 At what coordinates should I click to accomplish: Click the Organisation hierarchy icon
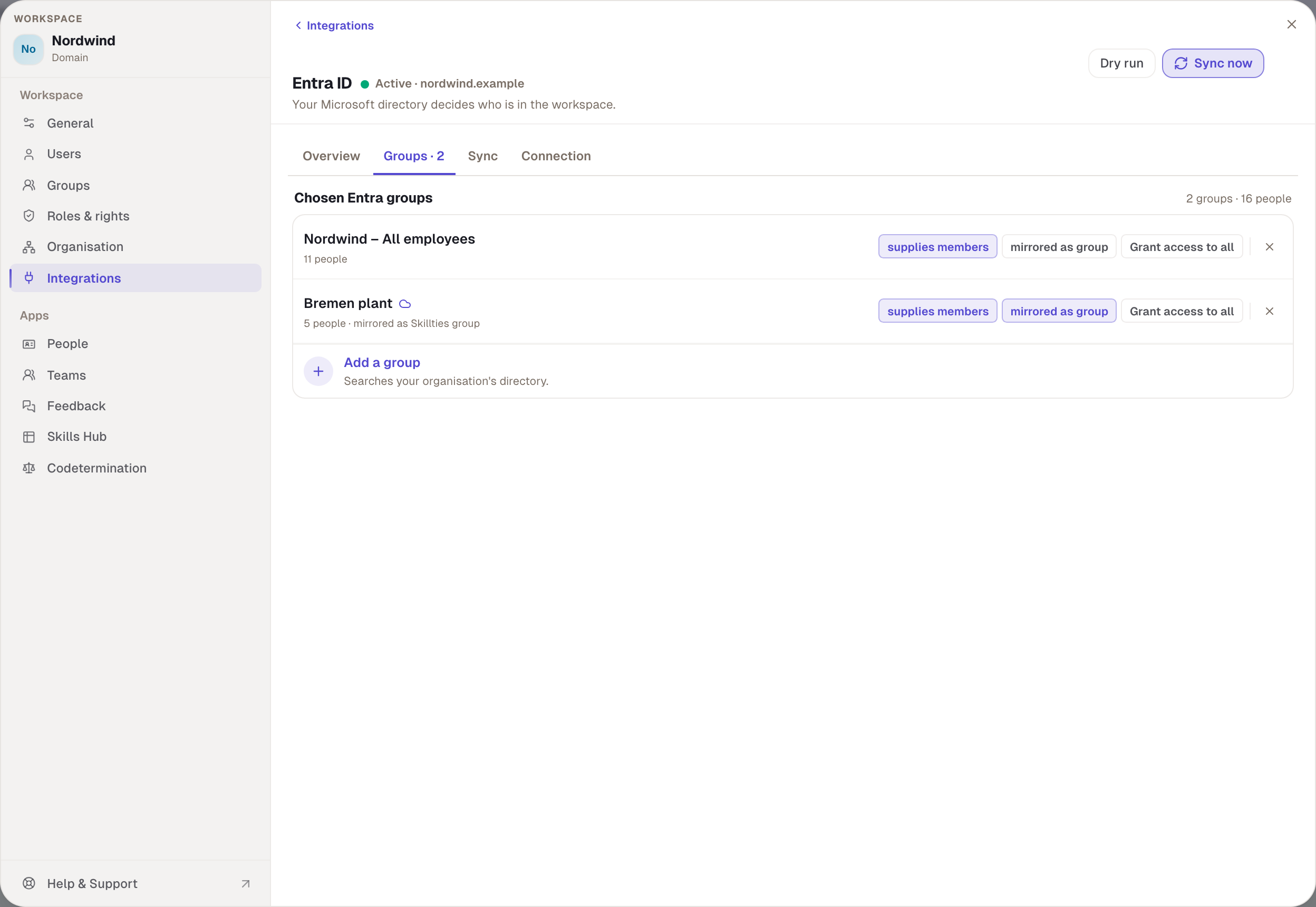(x=29, y=247)
